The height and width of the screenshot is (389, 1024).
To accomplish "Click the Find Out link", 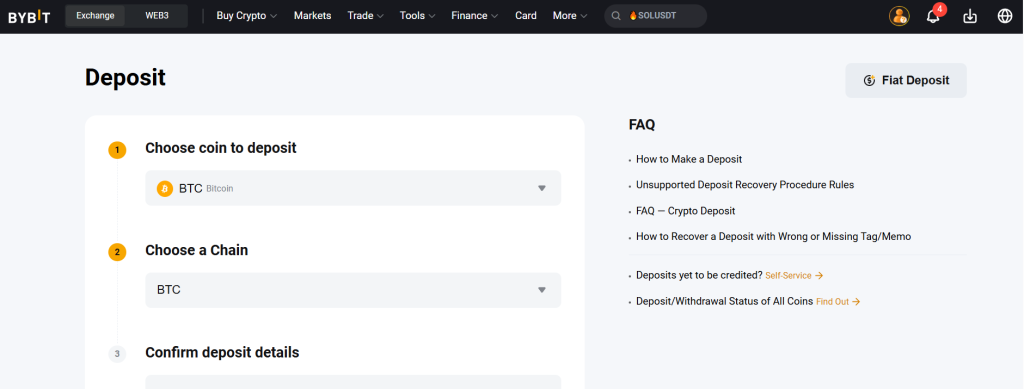I will click(x=833, y=302).
